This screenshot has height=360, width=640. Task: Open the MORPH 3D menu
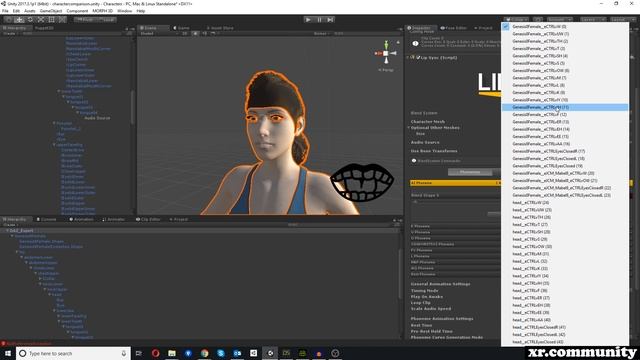(x=102, y=11)
